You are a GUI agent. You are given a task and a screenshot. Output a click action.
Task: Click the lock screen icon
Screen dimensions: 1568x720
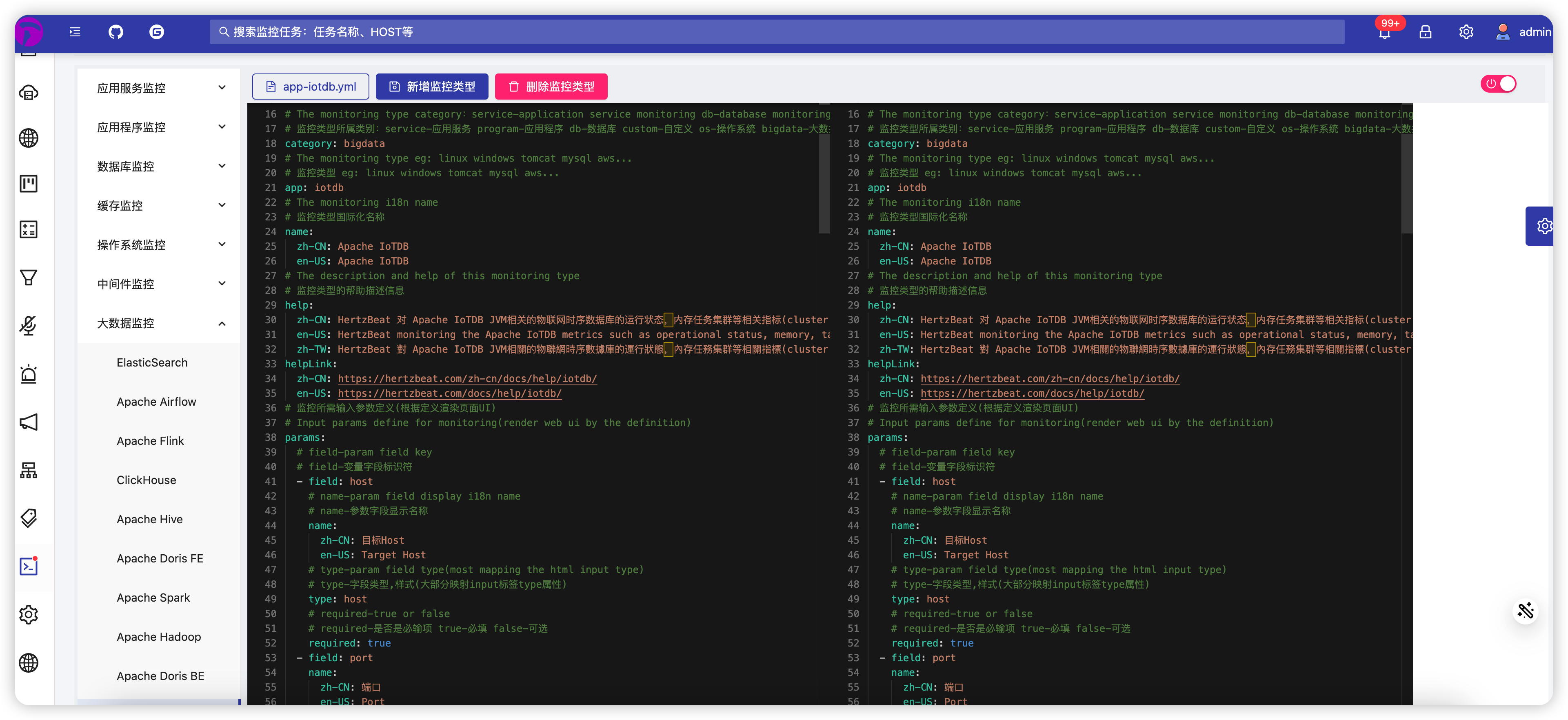(1425, 32)
